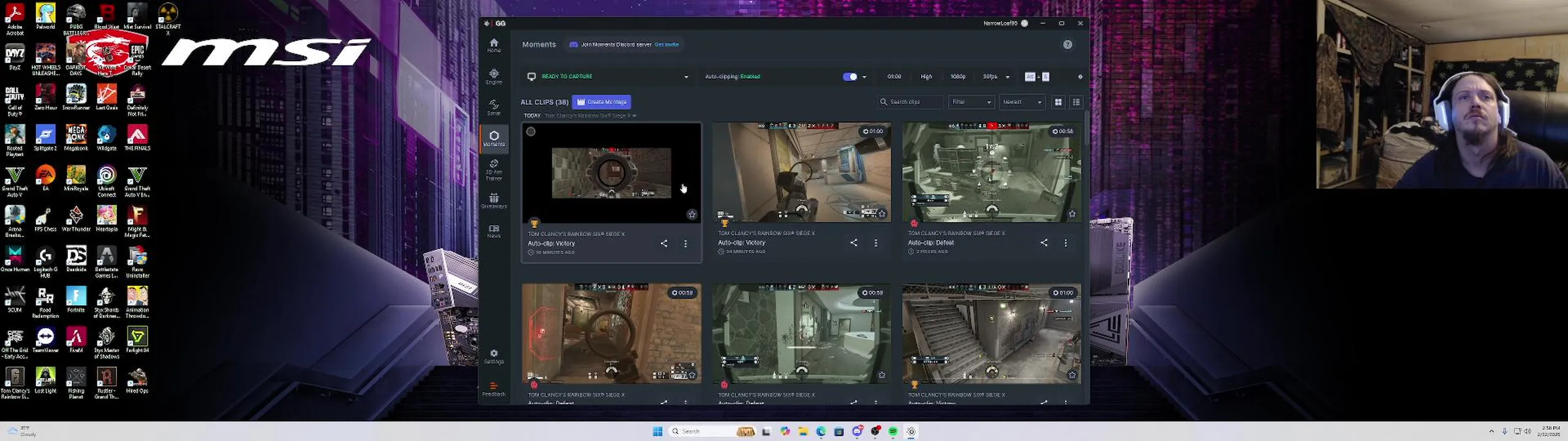Click the ALL CLIPS (38) heading
Viewport: 1568px width, 441px height.
point(545,102)
